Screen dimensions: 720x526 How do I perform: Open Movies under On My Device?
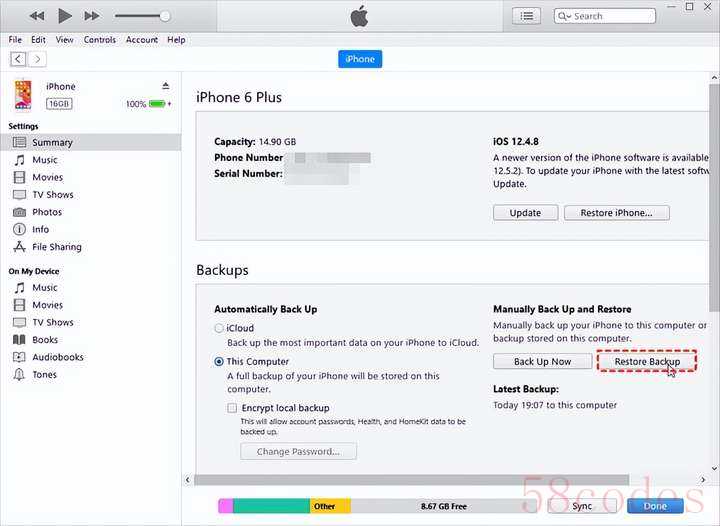[47, 305]
